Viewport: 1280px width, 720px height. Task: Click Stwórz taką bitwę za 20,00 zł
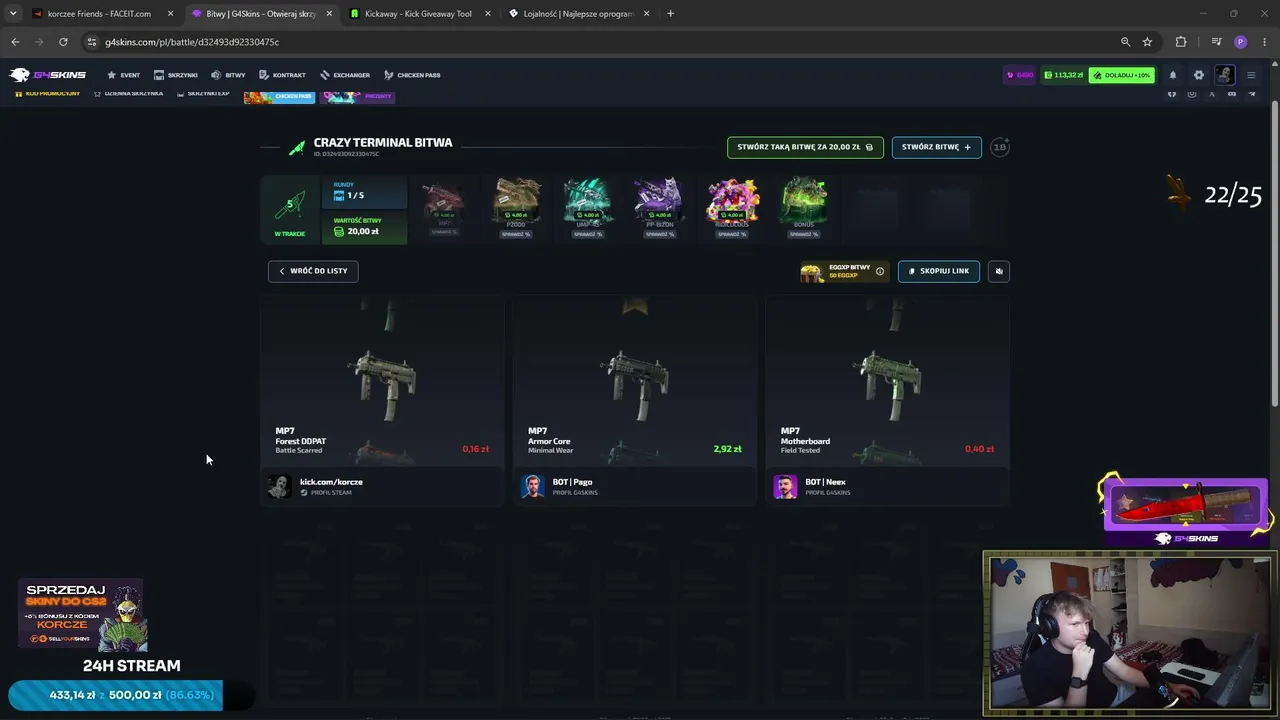click(805, 147)
